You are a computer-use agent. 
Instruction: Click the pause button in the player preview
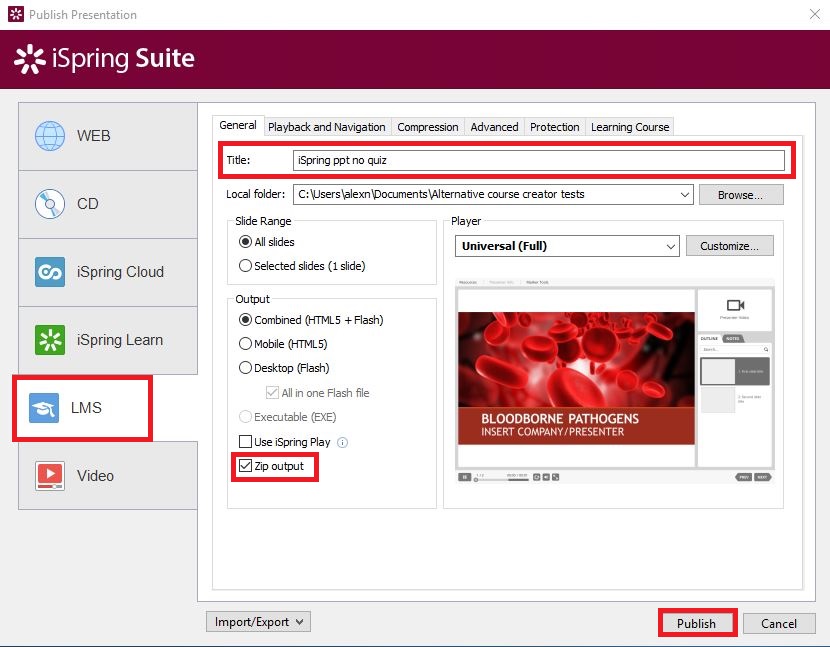[x=464, y=477]
